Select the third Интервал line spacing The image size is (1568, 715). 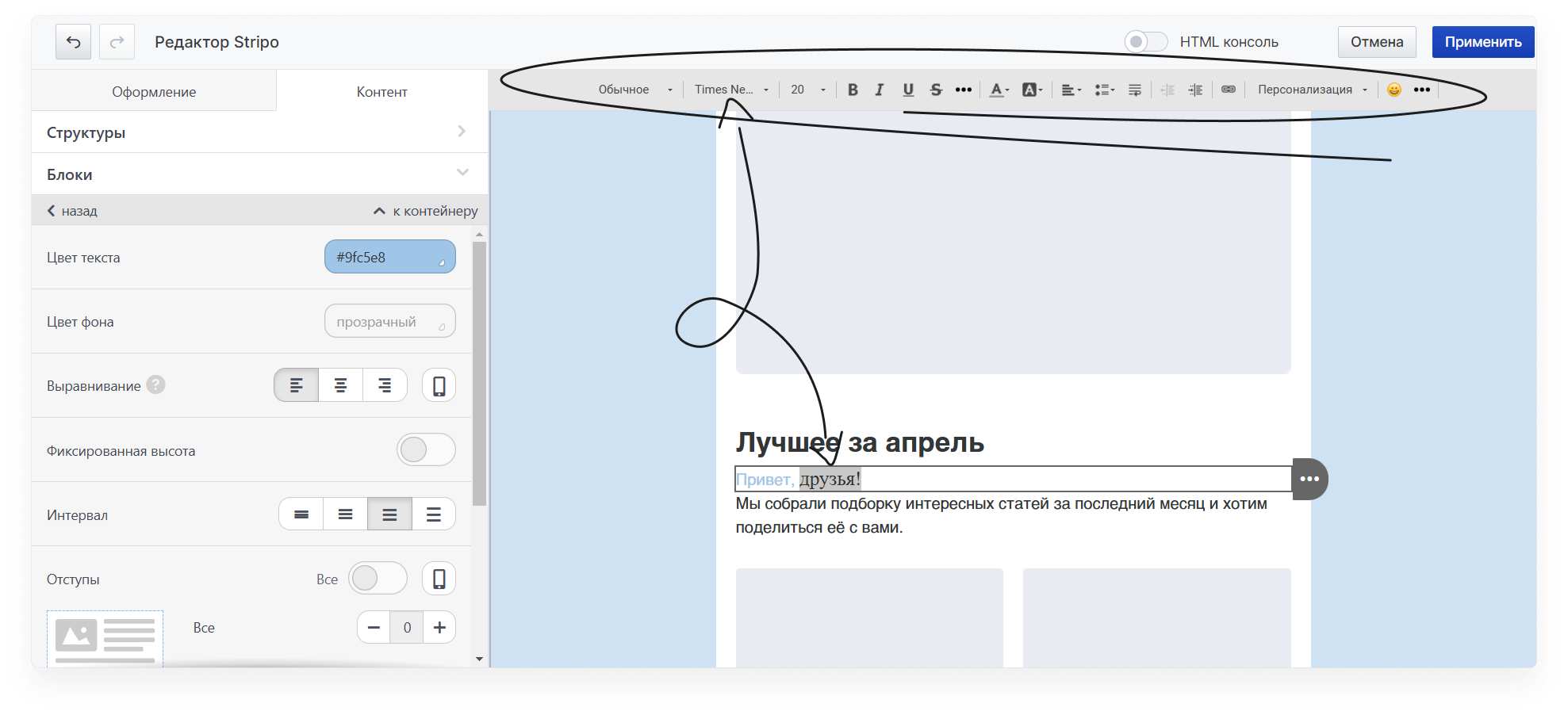point(389,514)
